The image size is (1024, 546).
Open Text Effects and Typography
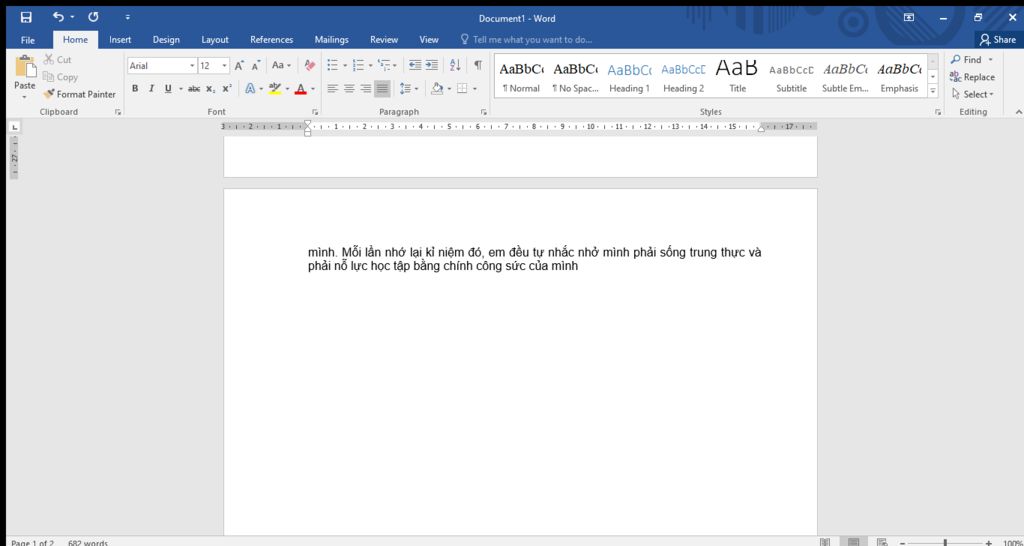click(x=250, y=89)
